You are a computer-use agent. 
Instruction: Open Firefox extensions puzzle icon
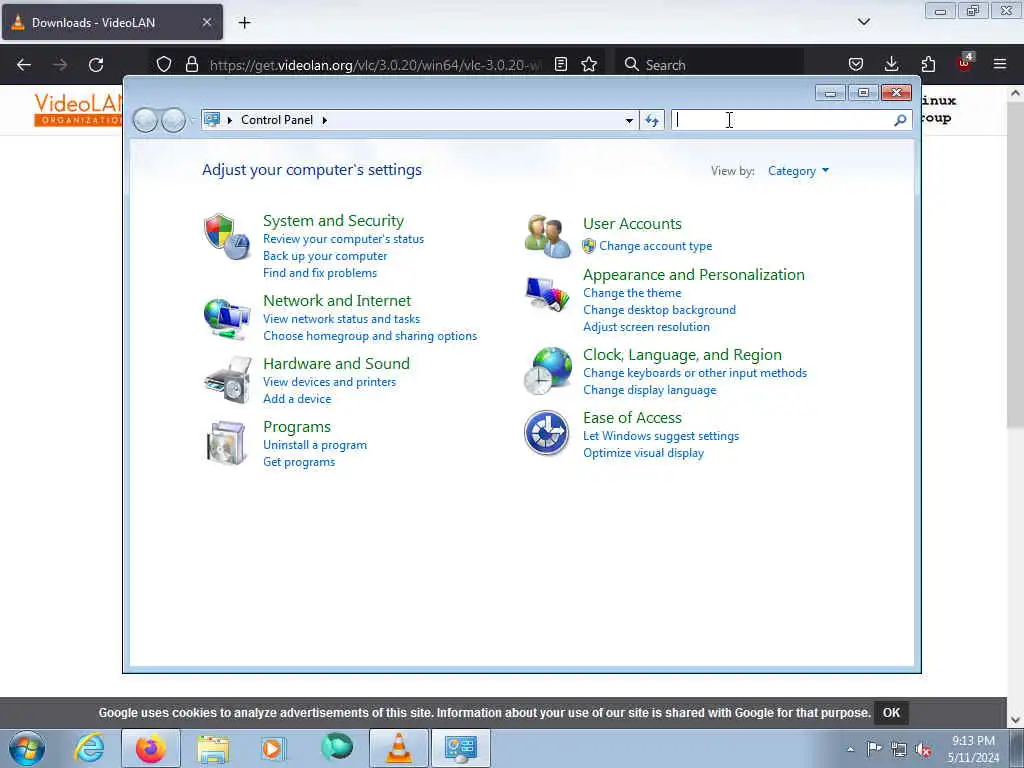tap(928, 64)
